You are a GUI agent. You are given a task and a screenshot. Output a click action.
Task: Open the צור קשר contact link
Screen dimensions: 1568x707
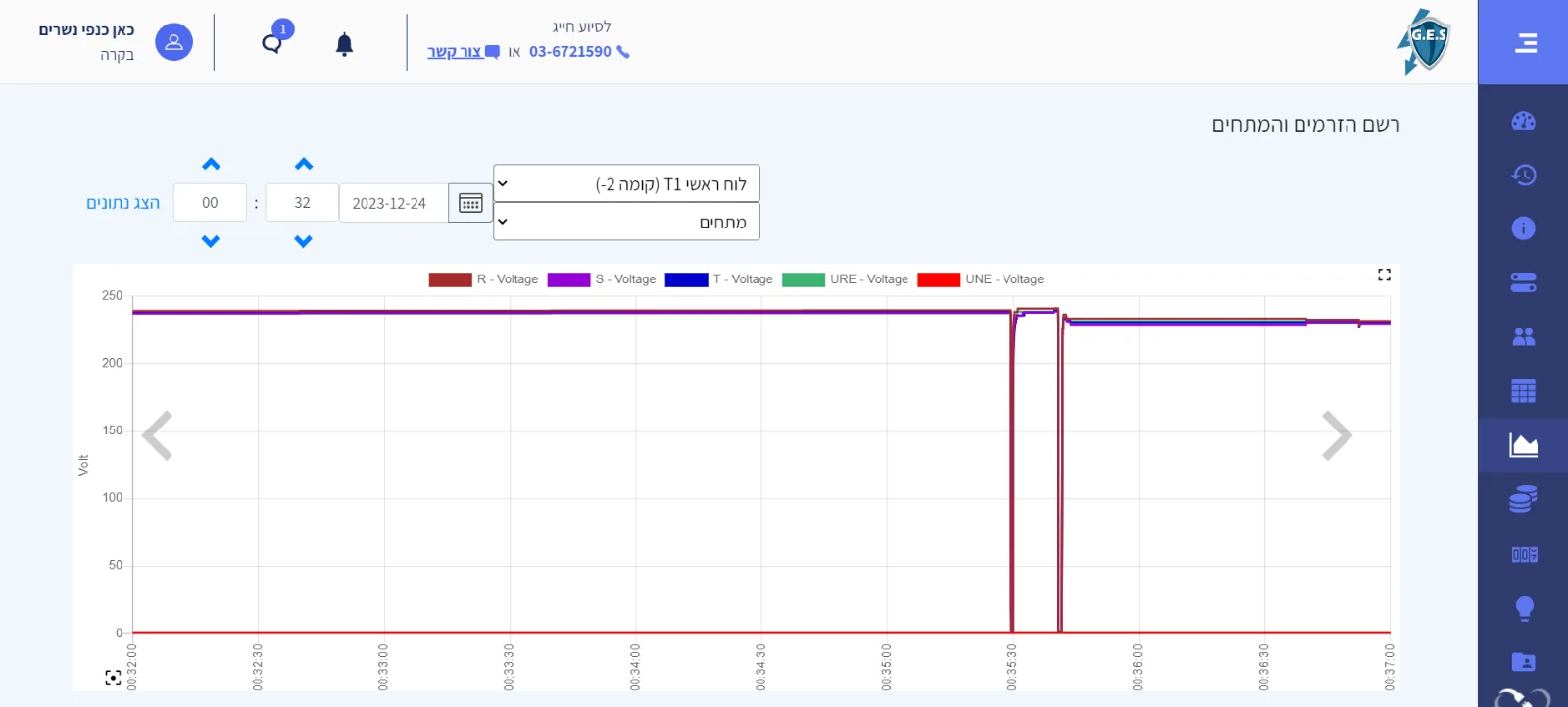point(463,52)
